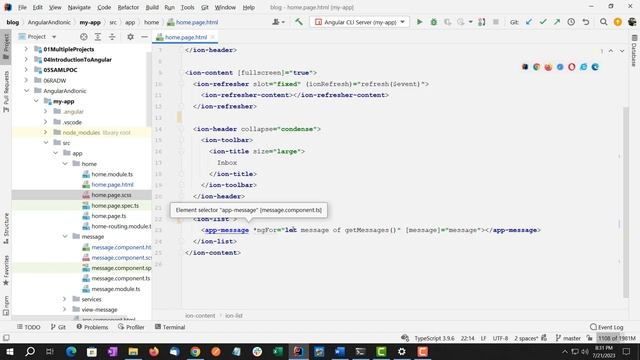Open Windows taskbar search

pos(30,351)
